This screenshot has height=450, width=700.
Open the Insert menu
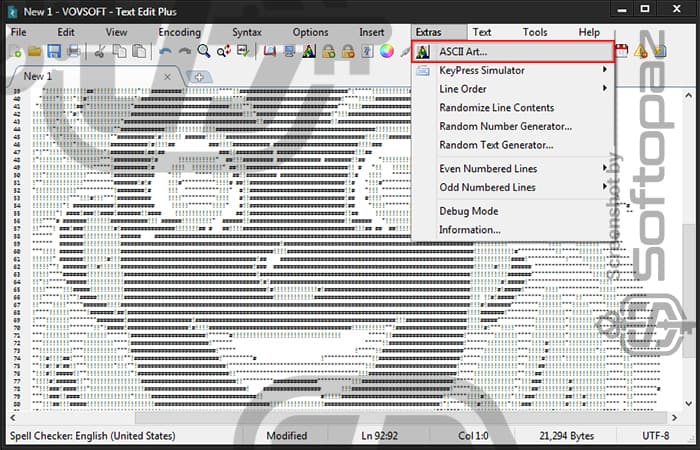pos(371,32)
